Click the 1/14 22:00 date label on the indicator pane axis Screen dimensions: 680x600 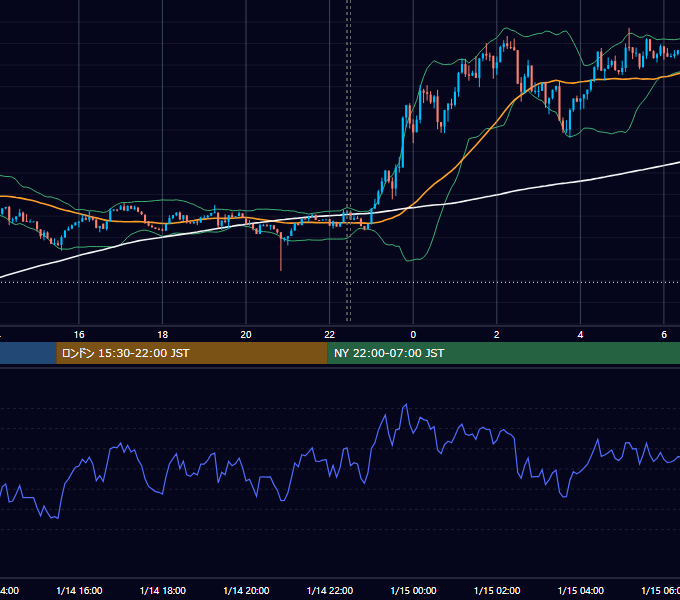pos(330,591)
